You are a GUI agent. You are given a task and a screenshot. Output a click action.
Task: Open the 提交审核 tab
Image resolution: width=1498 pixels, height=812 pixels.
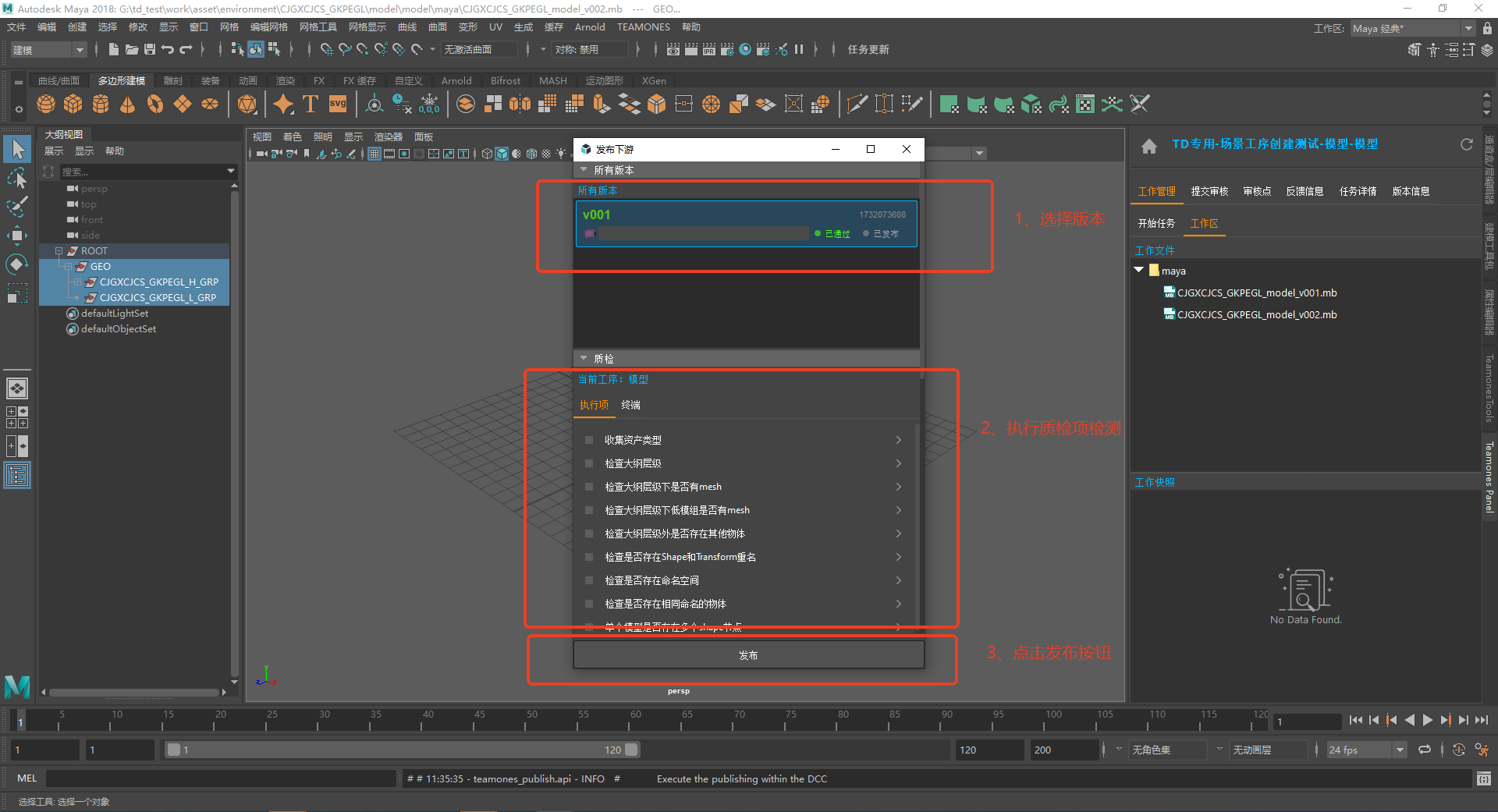coord(1209,191)
